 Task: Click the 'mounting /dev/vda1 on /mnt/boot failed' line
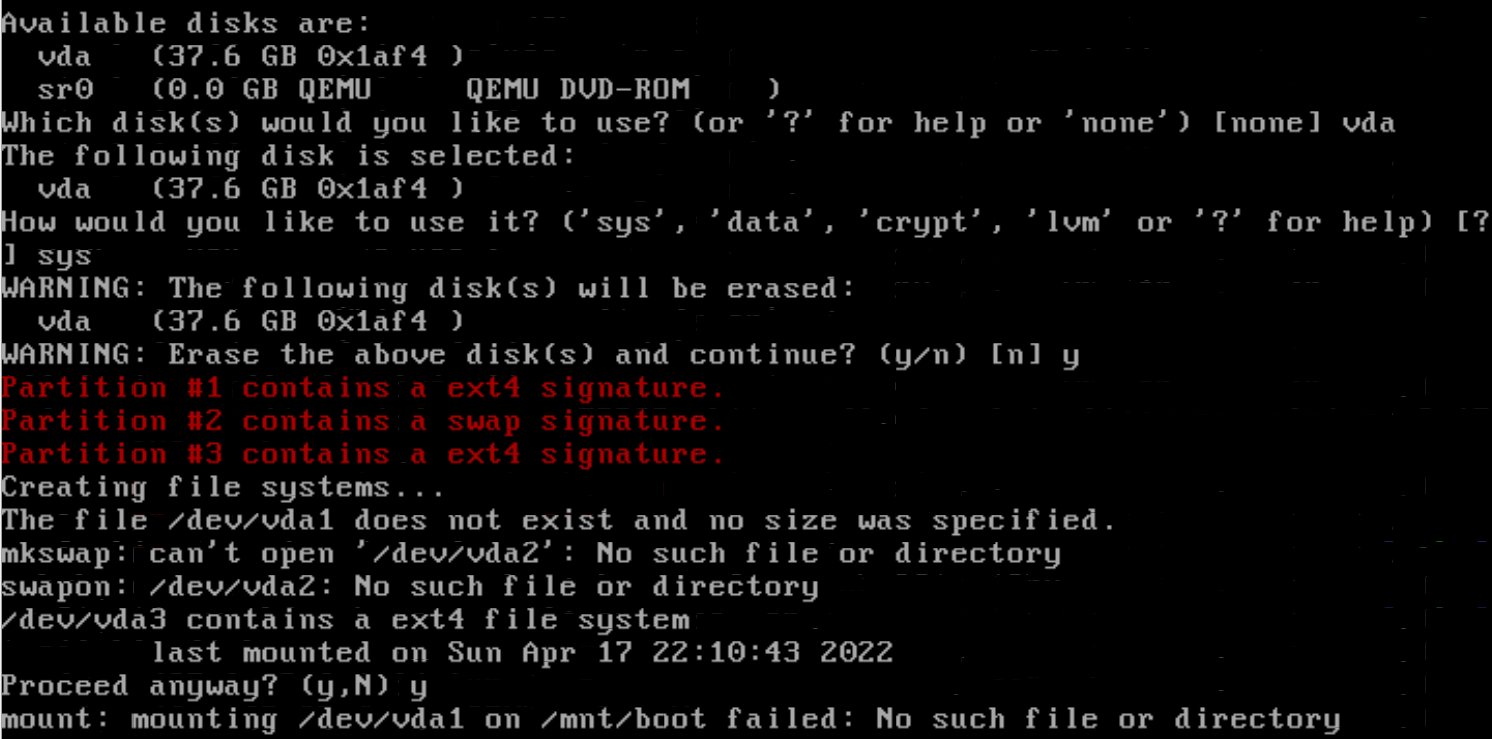(x=670, y=719)
